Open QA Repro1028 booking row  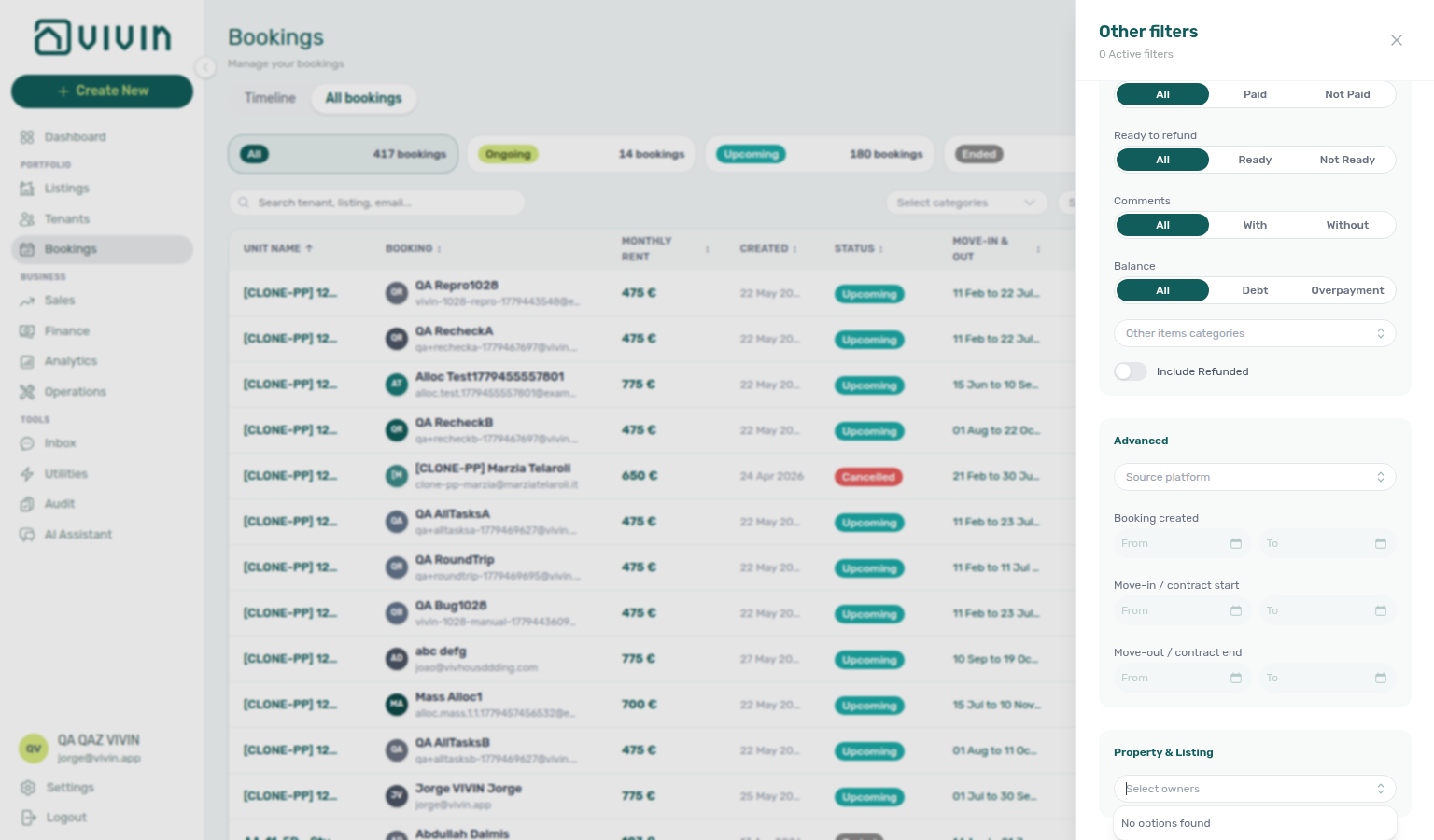[x=653, y=293]
